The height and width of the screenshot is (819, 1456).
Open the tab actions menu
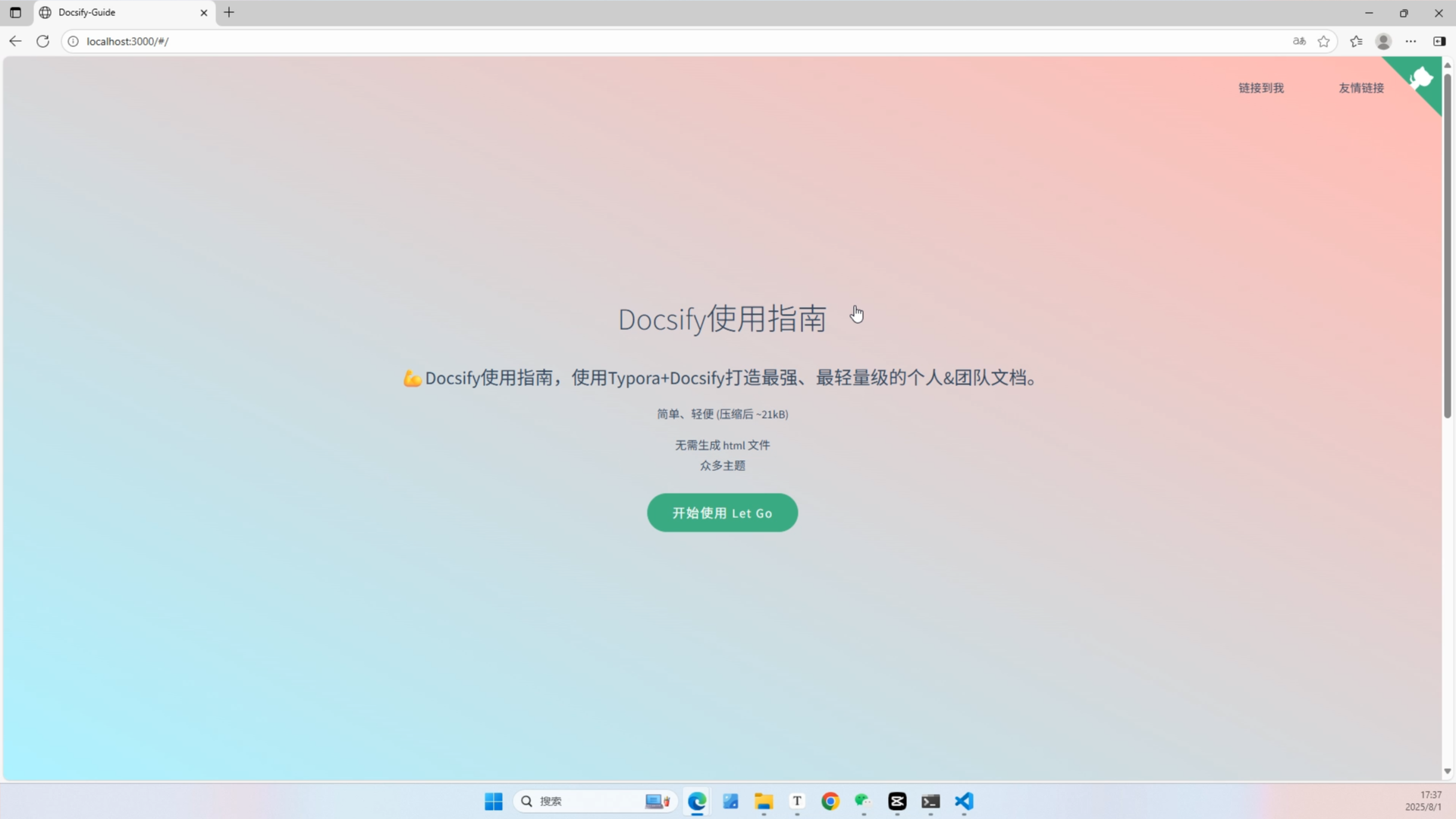tap(14, 12)
